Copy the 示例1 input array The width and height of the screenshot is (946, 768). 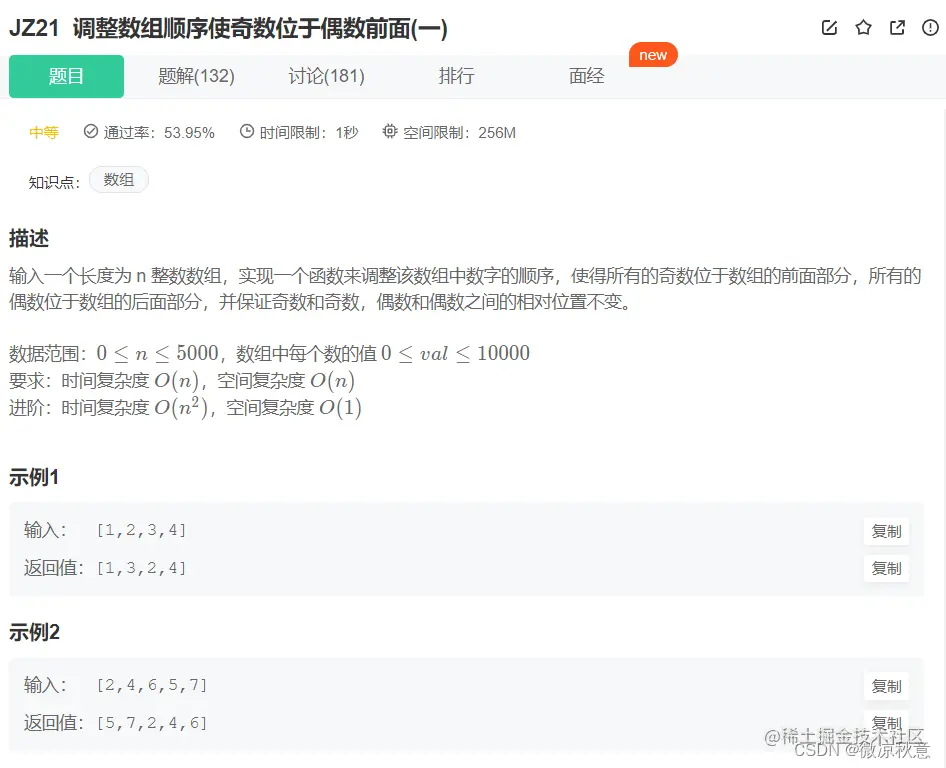886,531
